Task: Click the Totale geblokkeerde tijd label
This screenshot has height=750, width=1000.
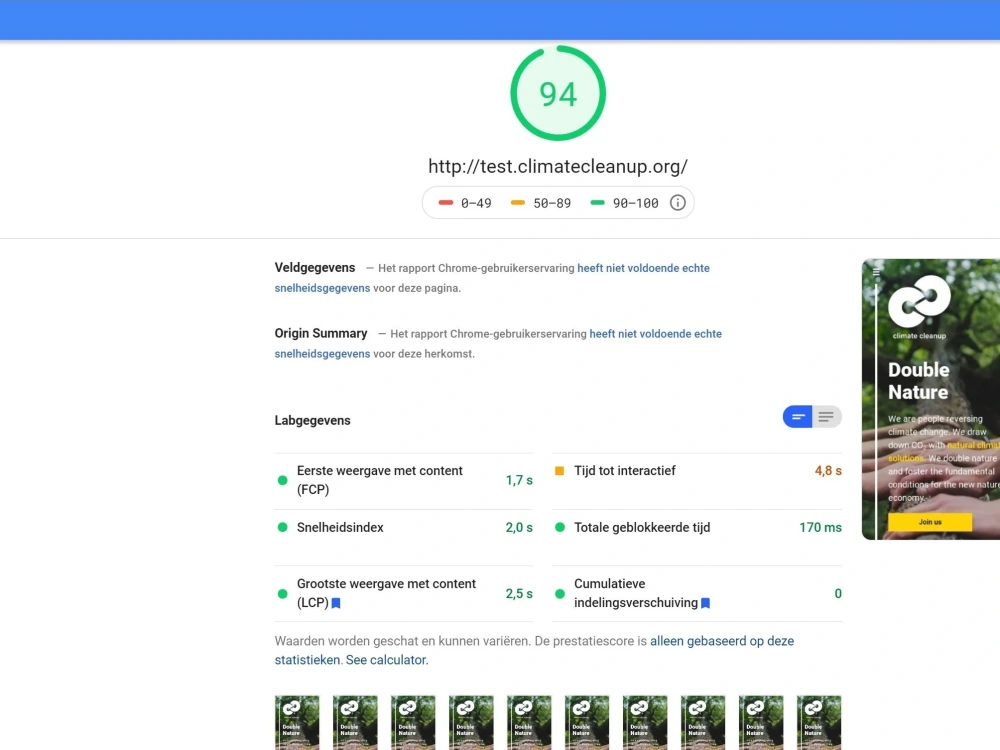Action: (642, 527)
